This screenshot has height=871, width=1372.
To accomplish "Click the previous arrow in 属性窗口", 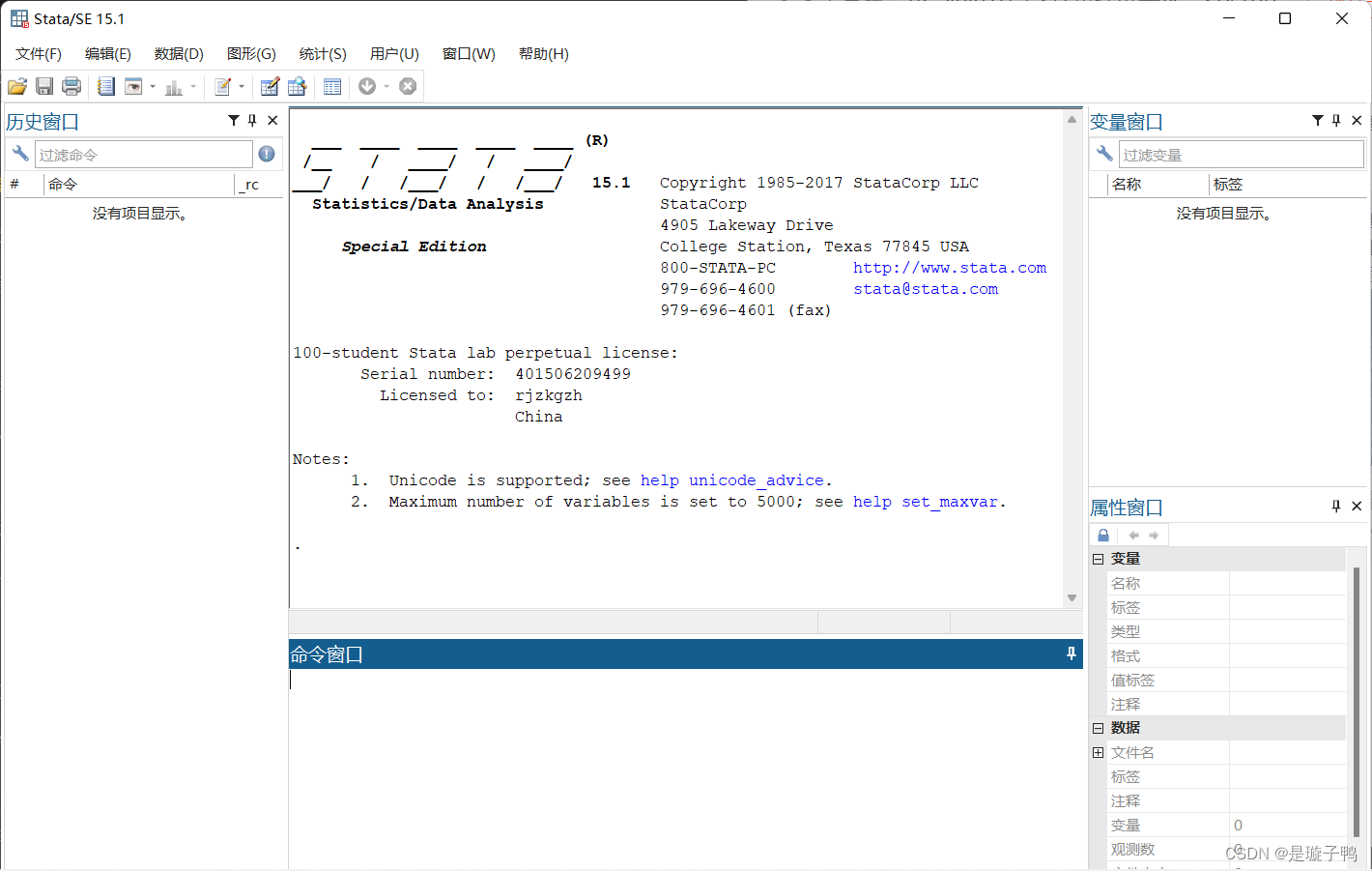I will [1134, 535].
